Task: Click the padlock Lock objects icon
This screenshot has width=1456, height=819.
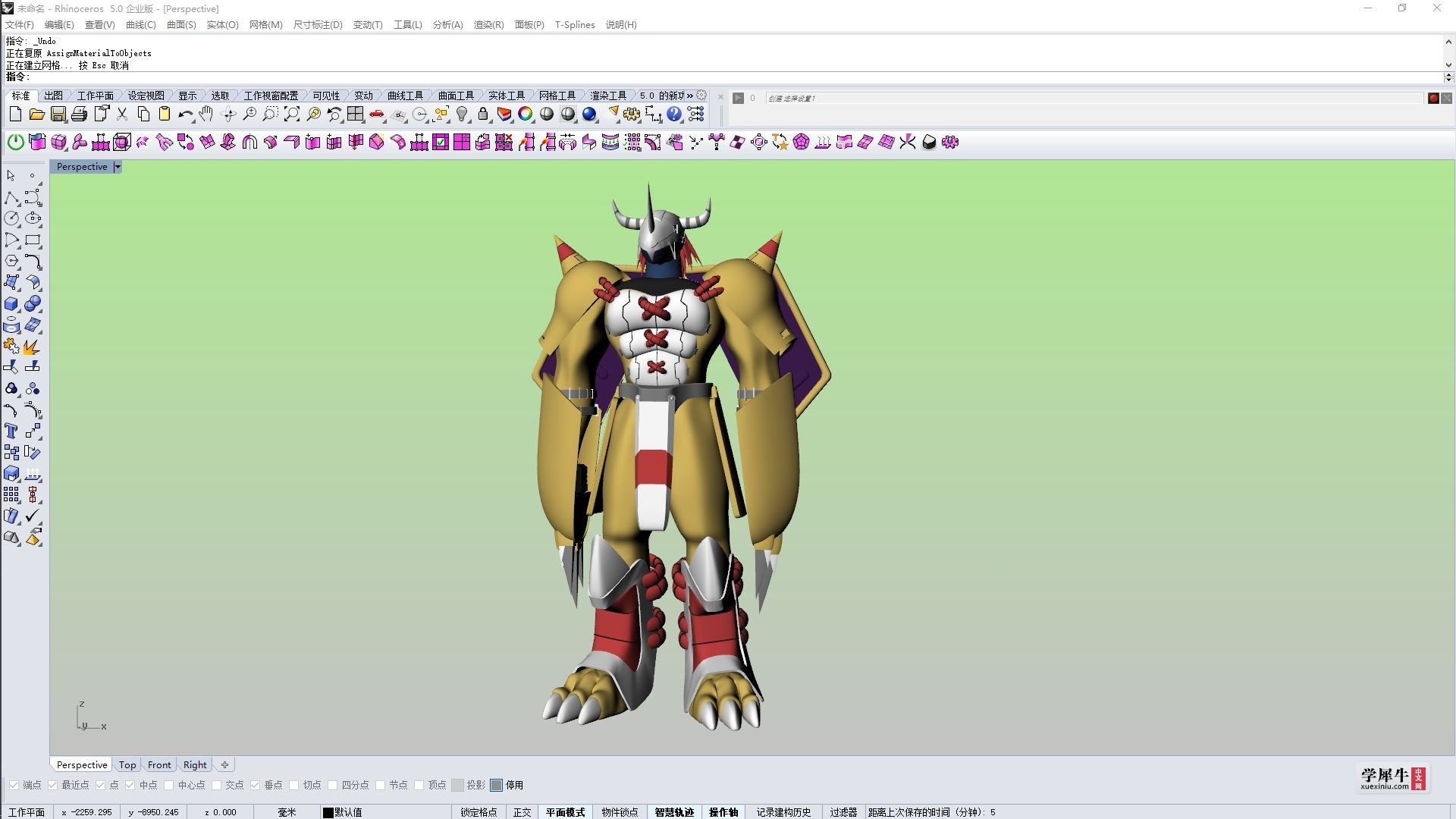Action: 483,115
